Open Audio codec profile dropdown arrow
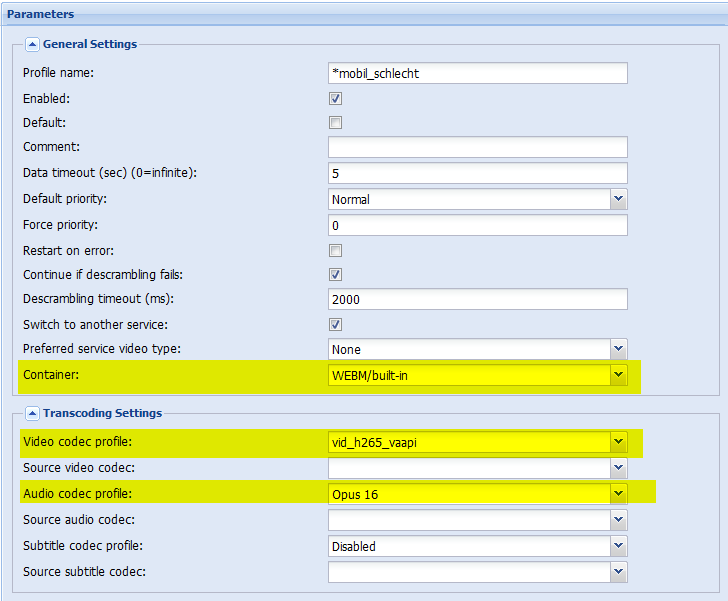The height and width of the screenshot is (601, 728). [618, 494]
